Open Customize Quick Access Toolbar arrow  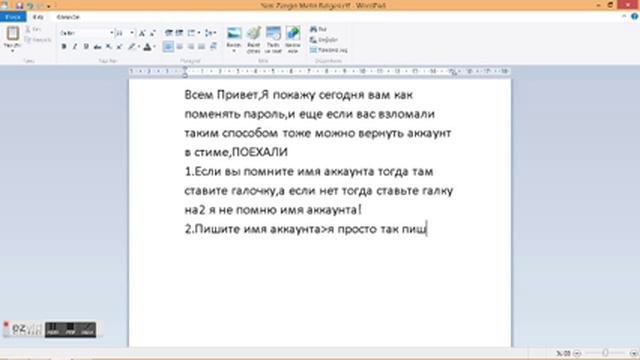click(48, 6)
